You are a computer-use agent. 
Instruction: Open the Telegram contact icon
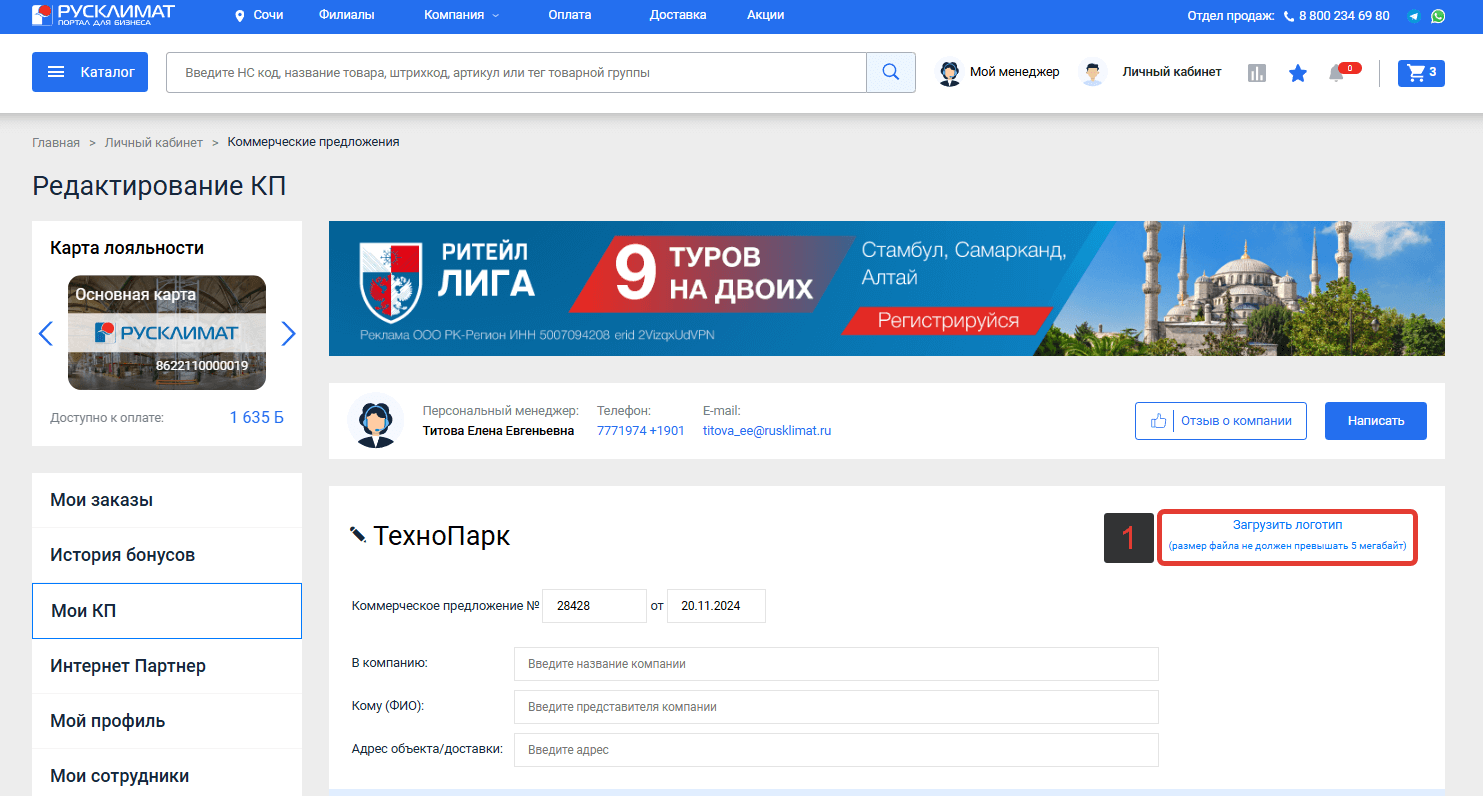[x=1414, y=16]
